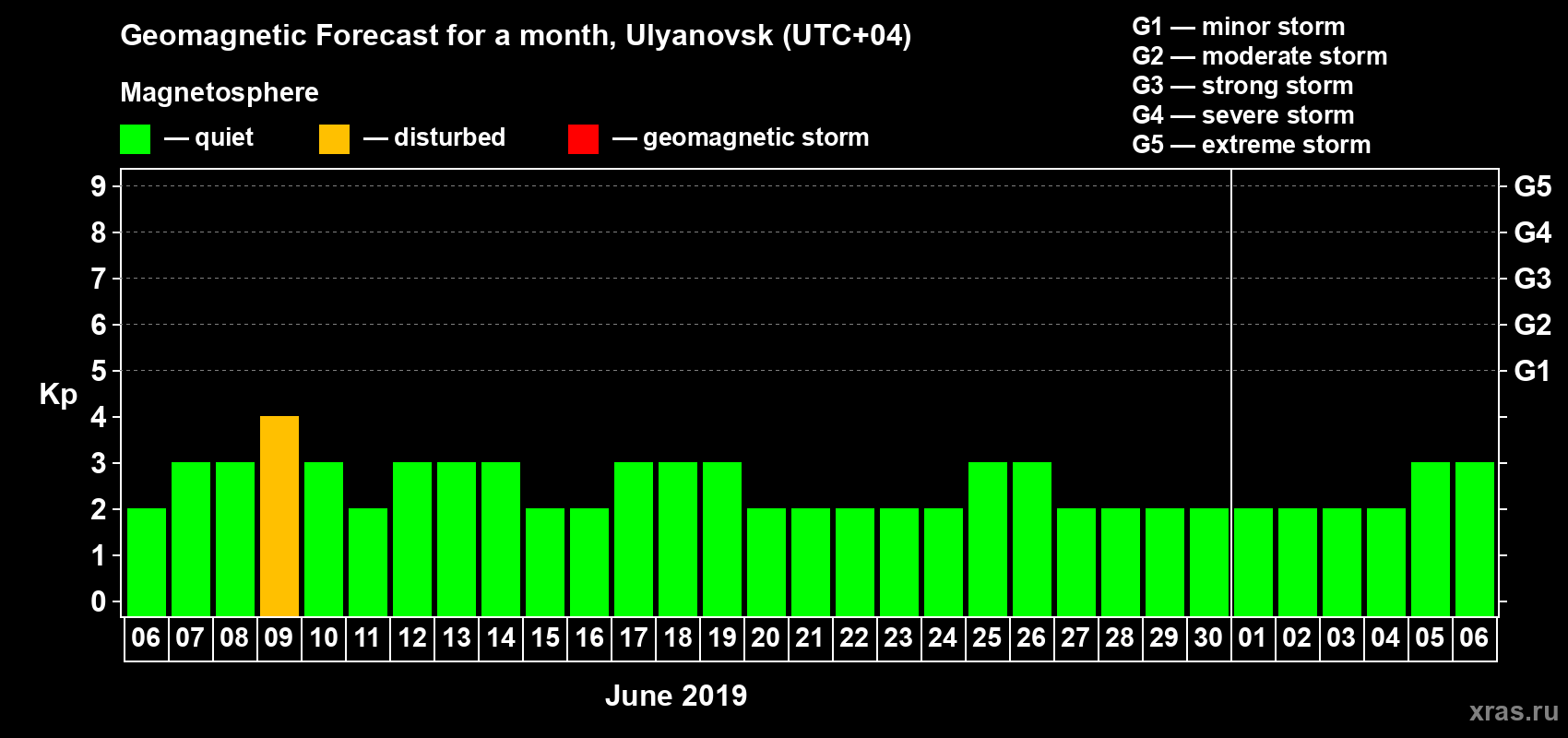The image size is (1568, 738).
Task: Click the 'G4' label on right axis
Action: pos(1533,232)
